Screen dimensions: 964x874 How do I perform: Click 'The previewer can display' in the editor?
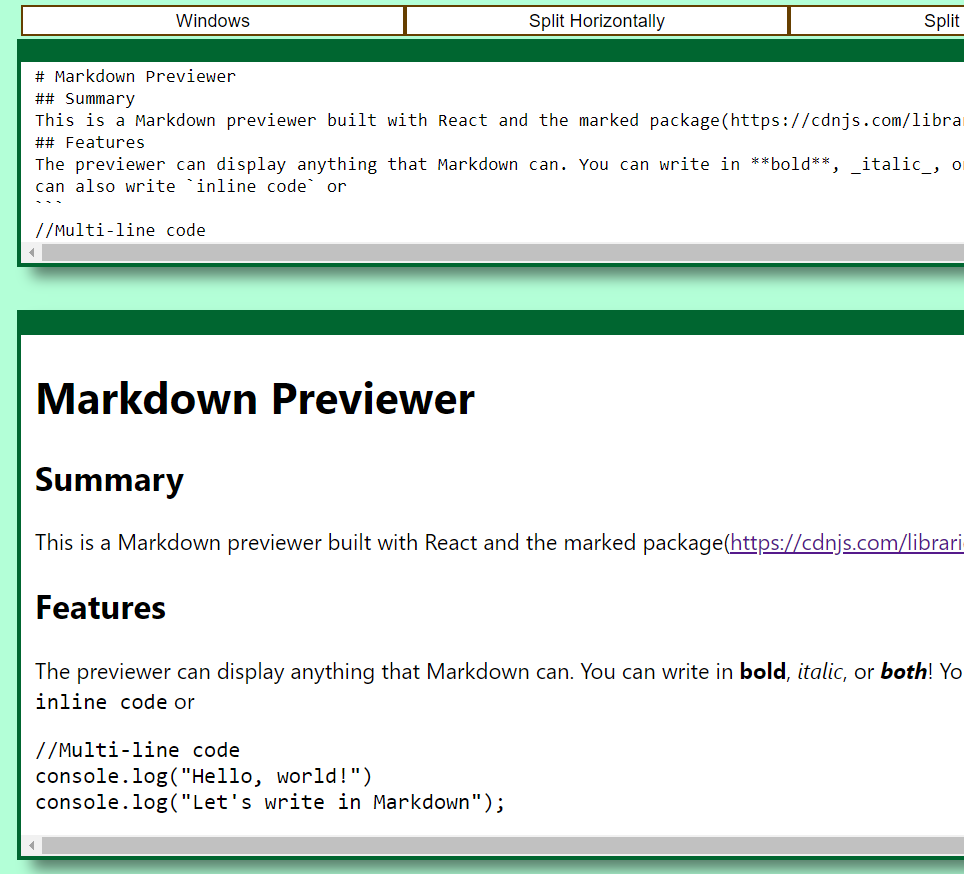point(160,165)
